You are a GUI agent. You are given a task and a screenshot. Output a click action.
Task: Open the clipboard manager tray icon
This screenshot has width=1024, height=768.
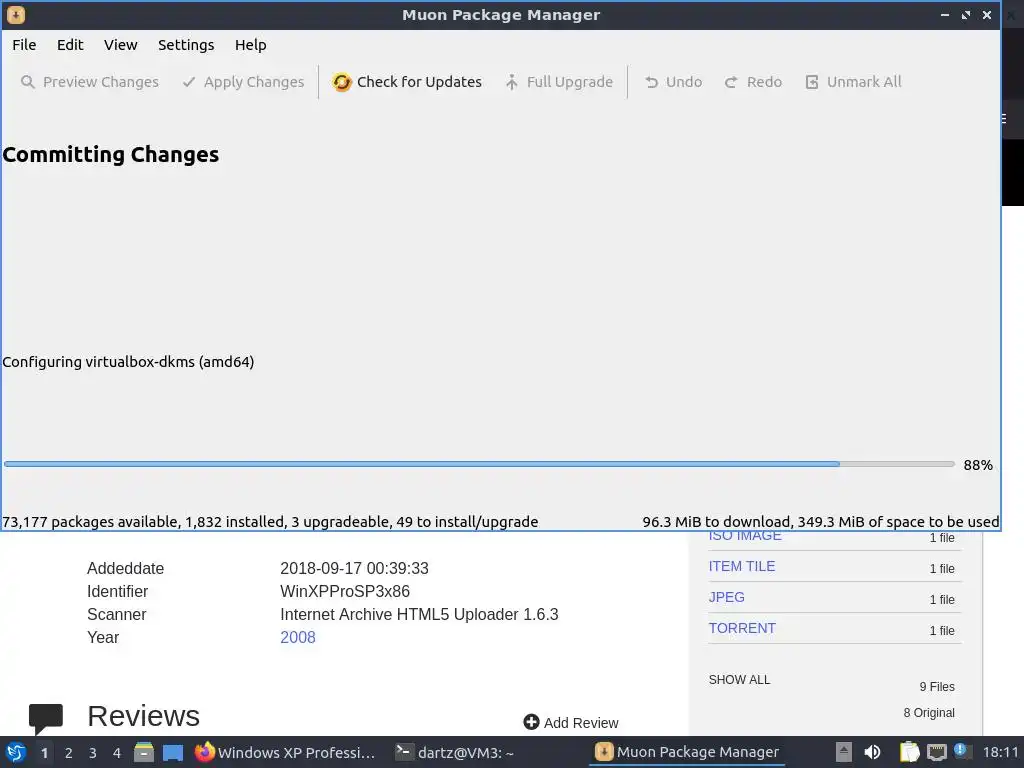click(x=909, y=752)
